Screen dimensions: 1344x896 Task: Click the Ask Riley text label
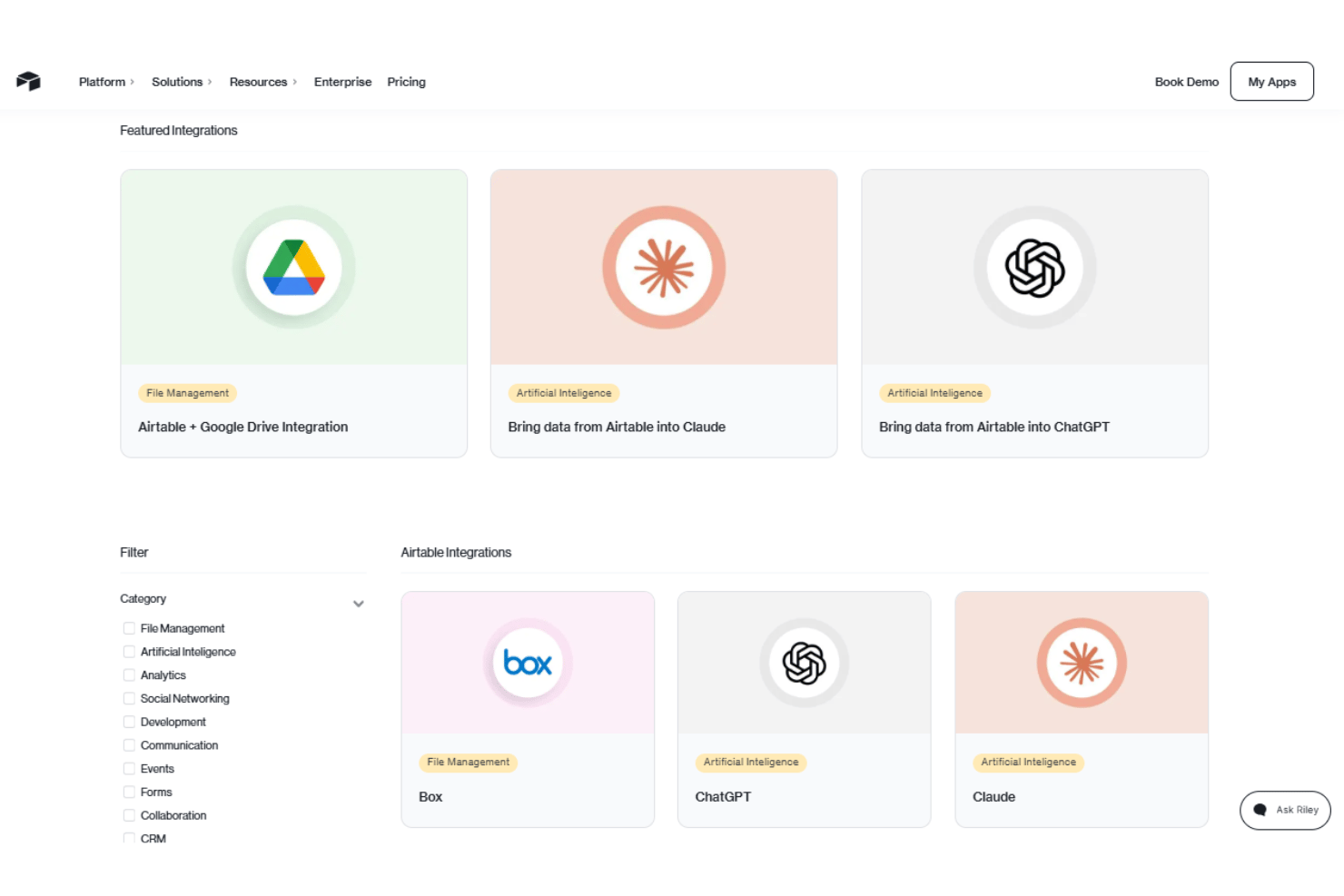pos(1297,810)
